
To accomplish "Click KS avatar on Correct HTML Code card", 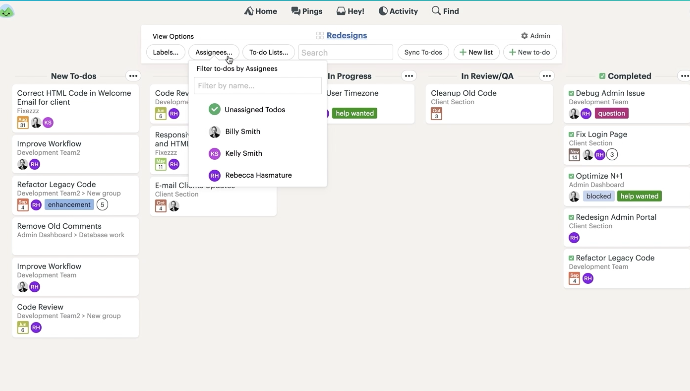I will (x=48, y=123).
